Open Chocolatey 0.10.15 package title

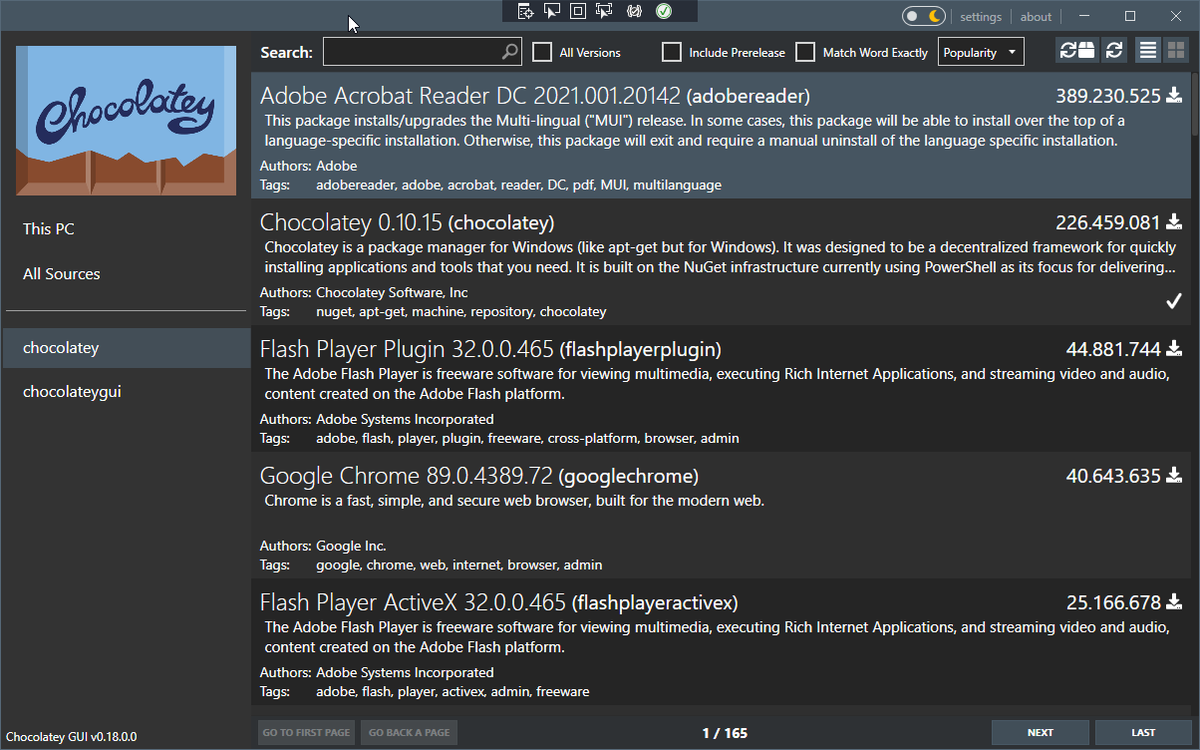coord(407,222)
